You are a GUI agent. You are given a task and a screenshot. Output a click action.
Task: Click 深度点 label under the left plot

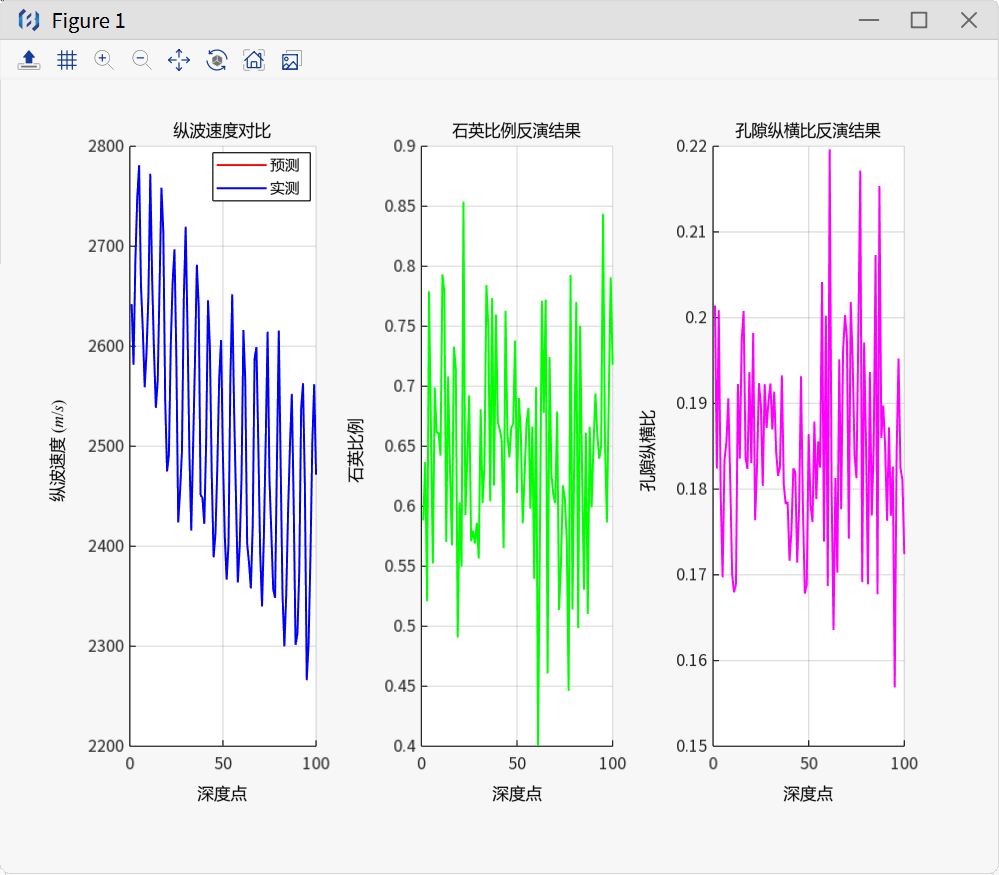222,793
